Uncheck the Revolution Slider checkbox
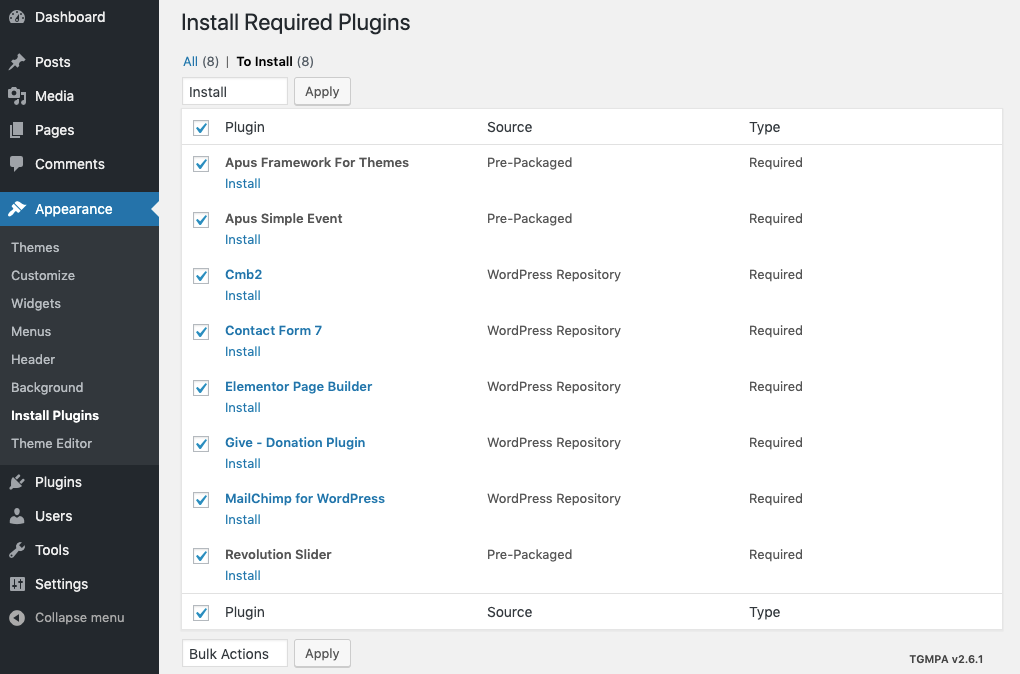 click(201, 555)
